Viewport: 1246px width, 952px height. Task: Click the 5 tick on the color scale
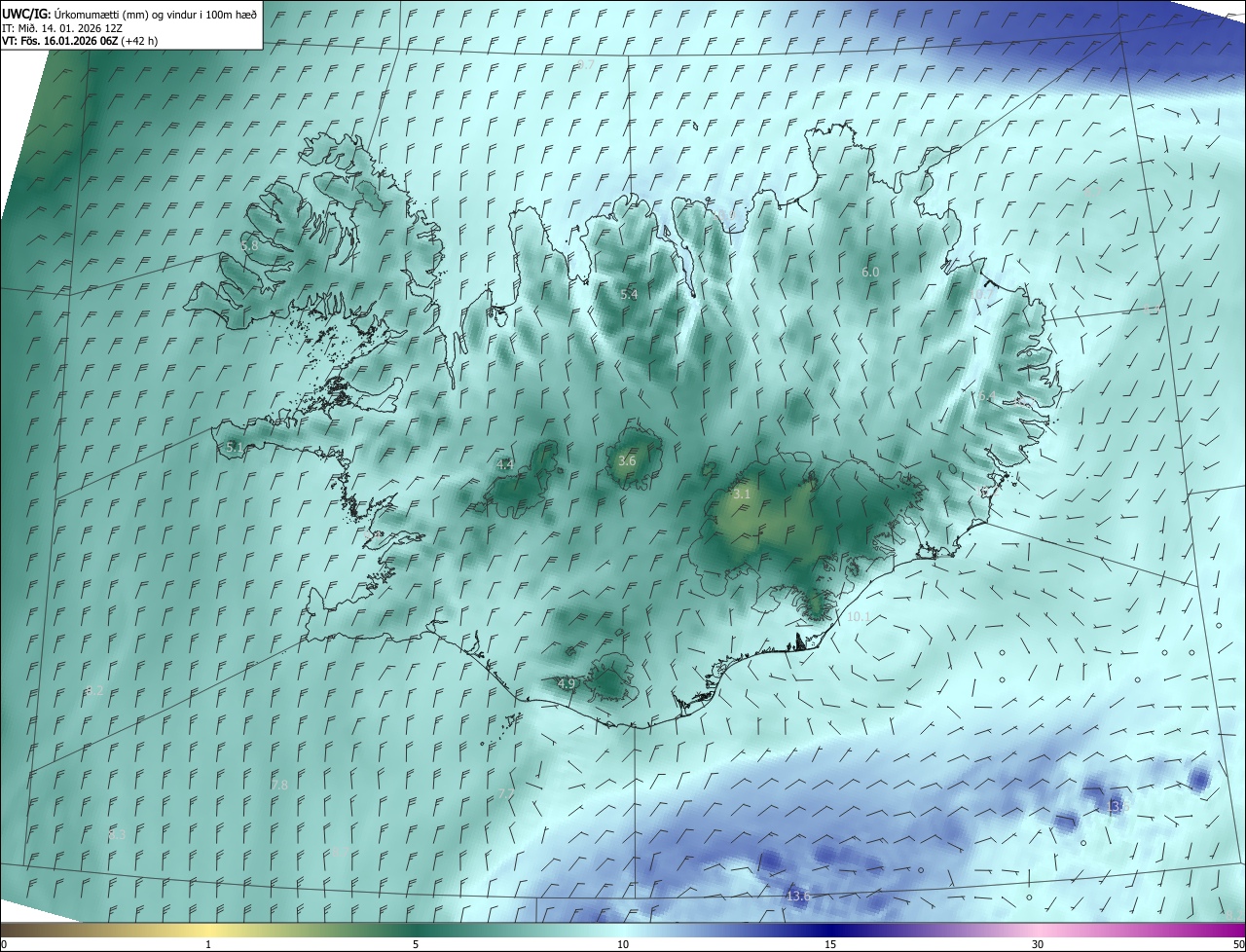click(x=416, y=944)
